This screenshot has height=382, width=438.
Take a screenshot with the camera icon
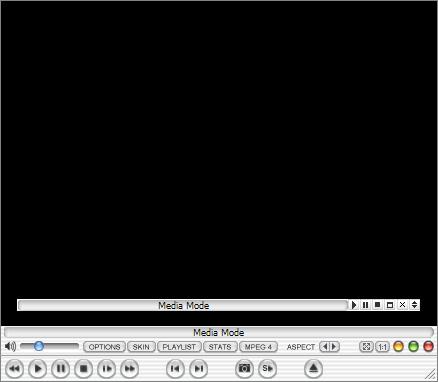[244, 369]
